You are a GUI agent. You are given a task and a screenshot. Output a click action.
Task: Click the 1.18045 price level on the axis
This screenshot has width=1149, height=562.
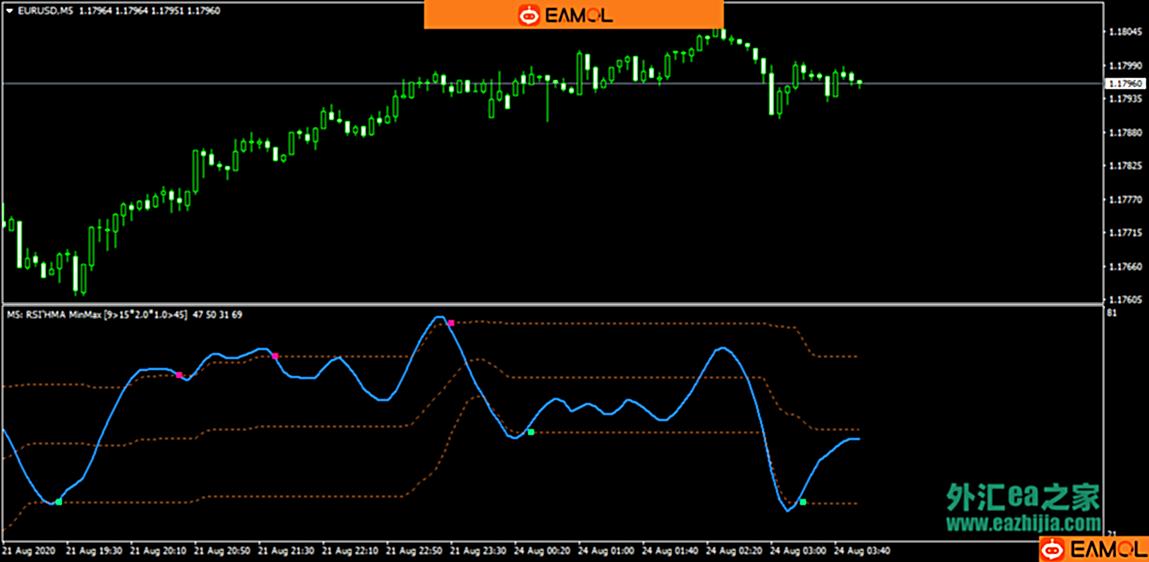point(1125,32)
